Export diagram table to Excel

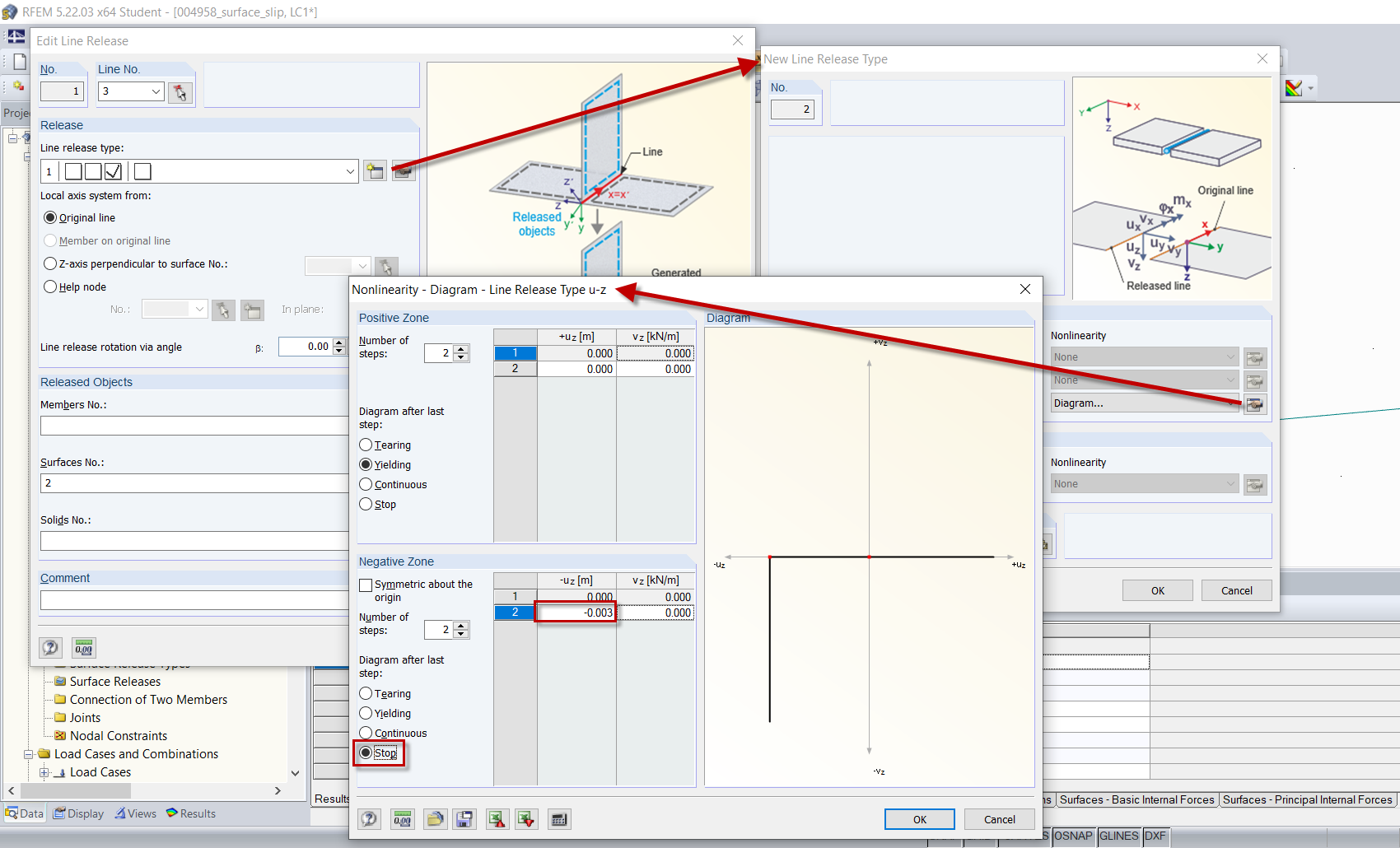coord(497,819)
